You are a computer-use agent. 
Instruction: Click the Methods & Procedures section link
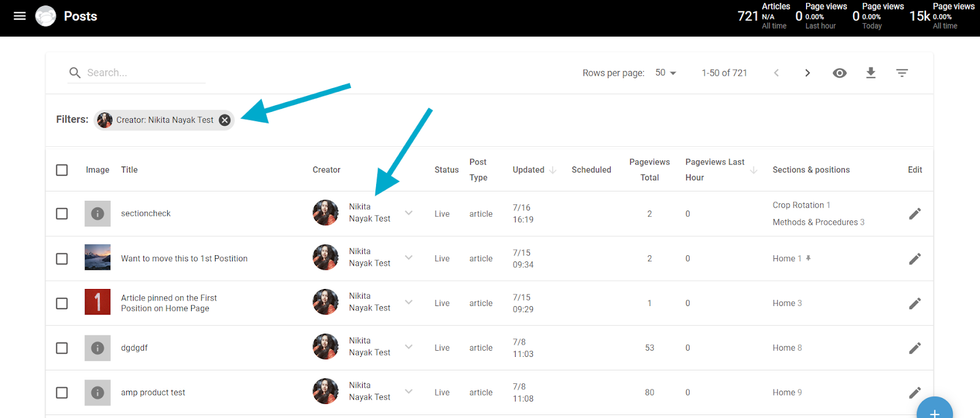[x=815, y=222]
